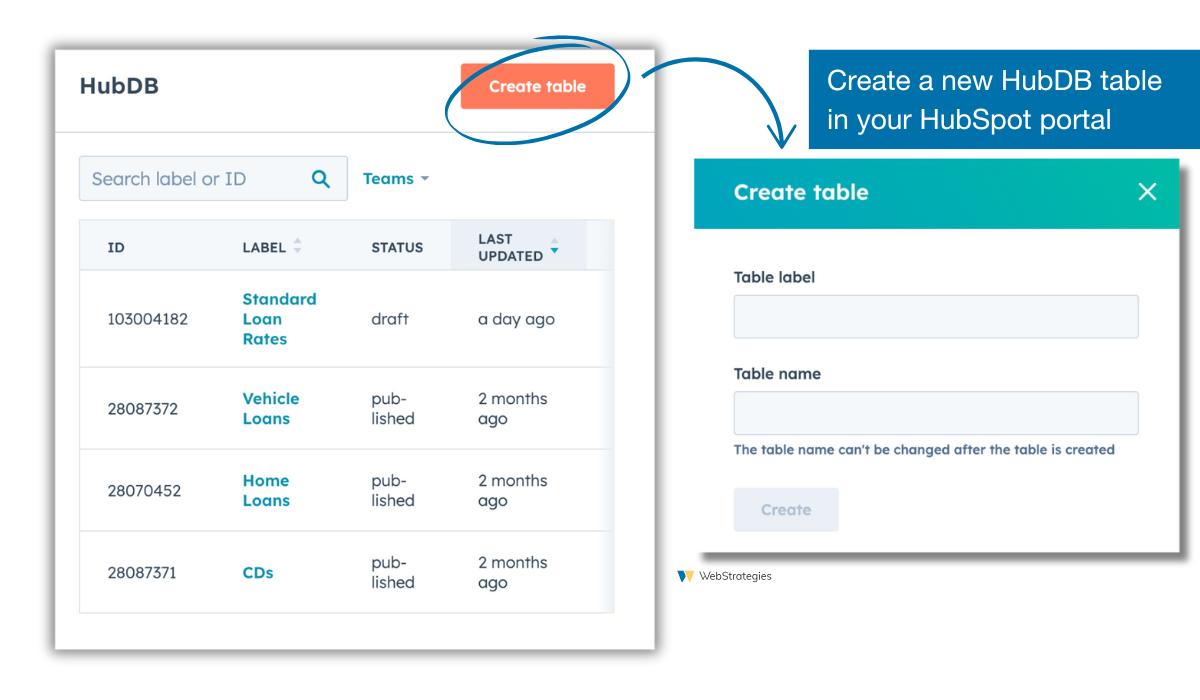Click the 'a day ago' cell
The width and height of the screenshot is (1200, 700).
pyautogui.click(x=516, y=319)
